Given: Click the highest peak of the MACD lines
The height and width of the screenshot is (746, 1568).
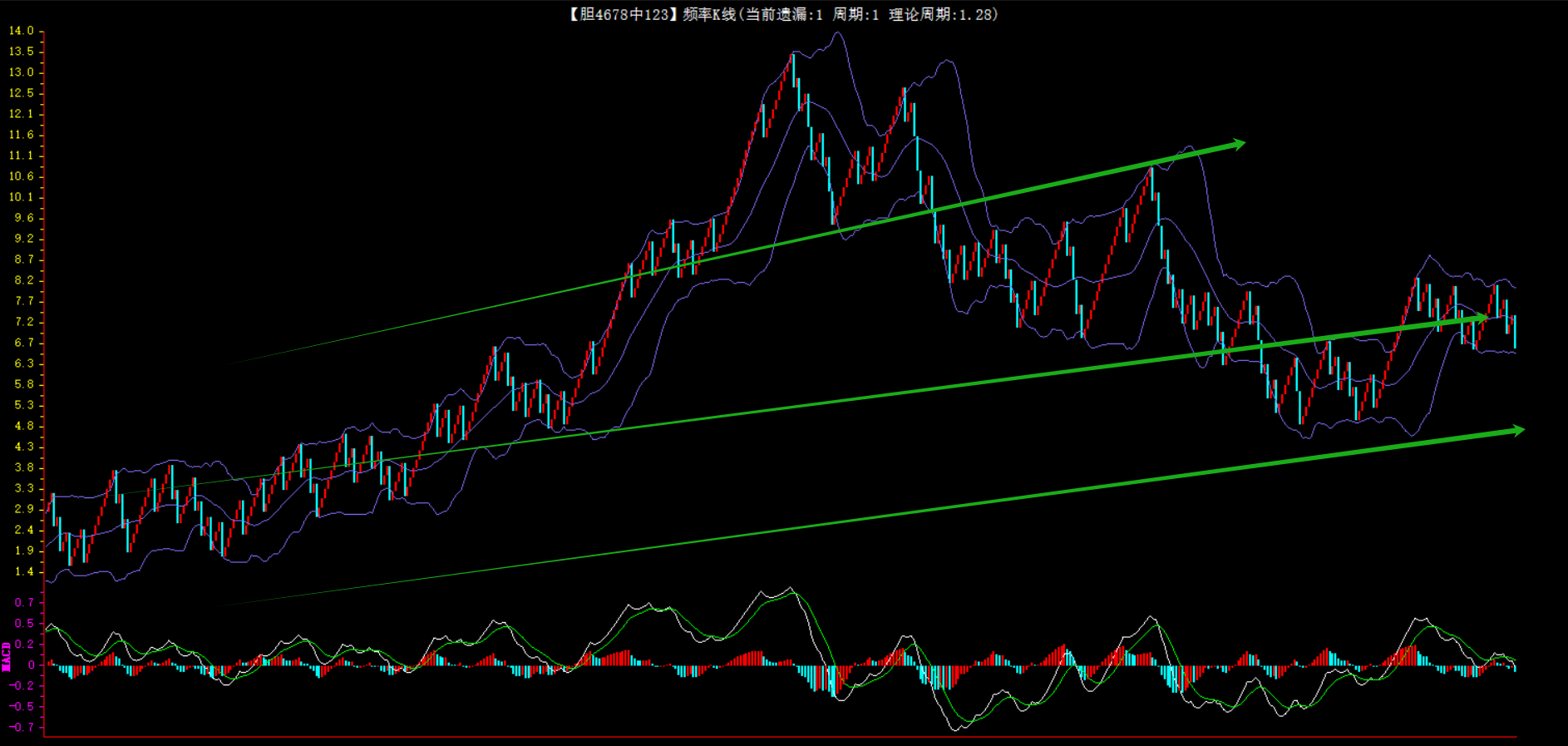Looking at the screenshot, I should pyautogui.click(x=790, y=590).
